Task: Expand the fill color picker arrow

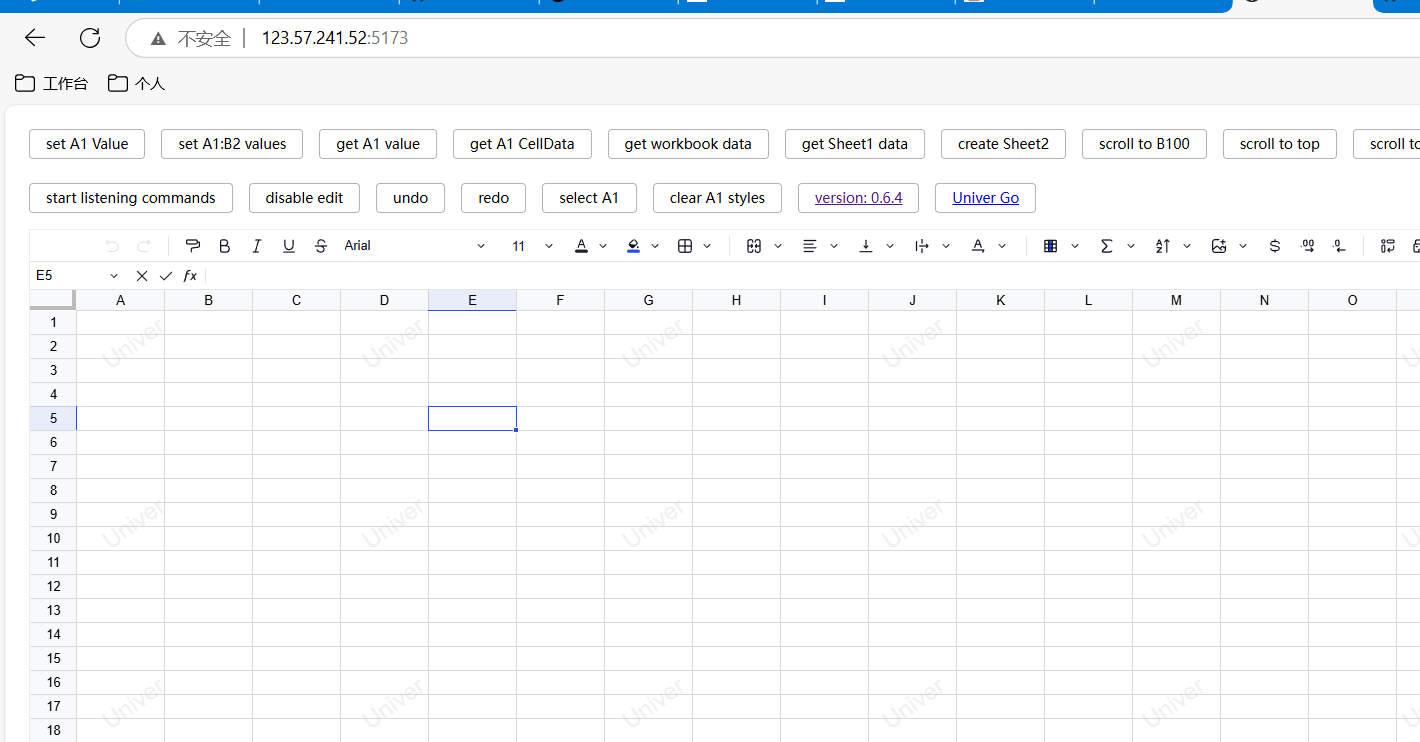Action: (x=655, y=246)
